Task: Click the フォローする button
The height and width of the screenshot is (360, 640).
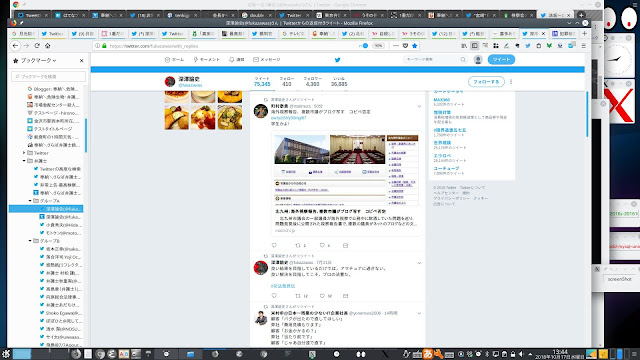Action: 486,82
